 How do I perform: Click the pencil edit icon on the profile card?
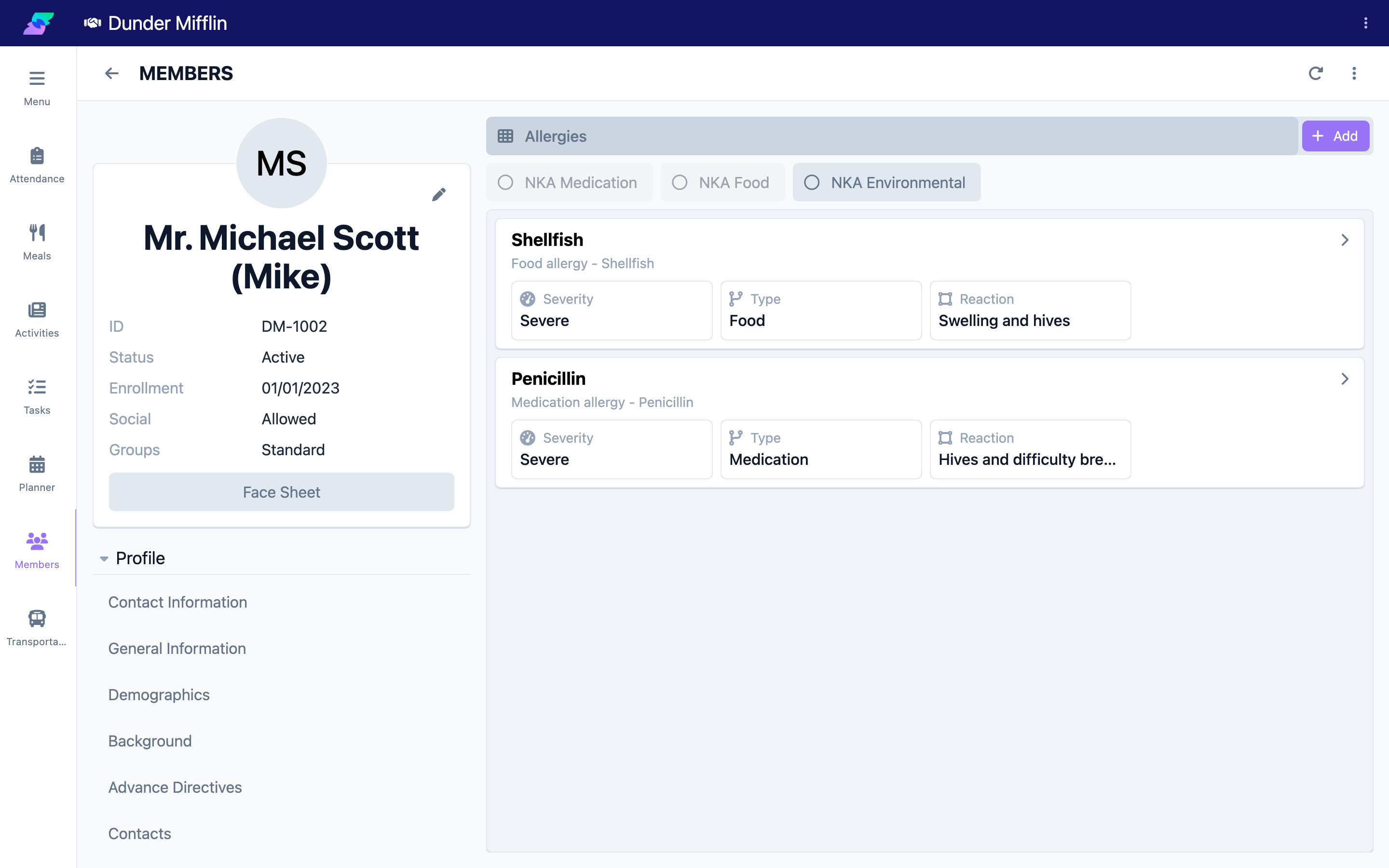pos(438,195)
